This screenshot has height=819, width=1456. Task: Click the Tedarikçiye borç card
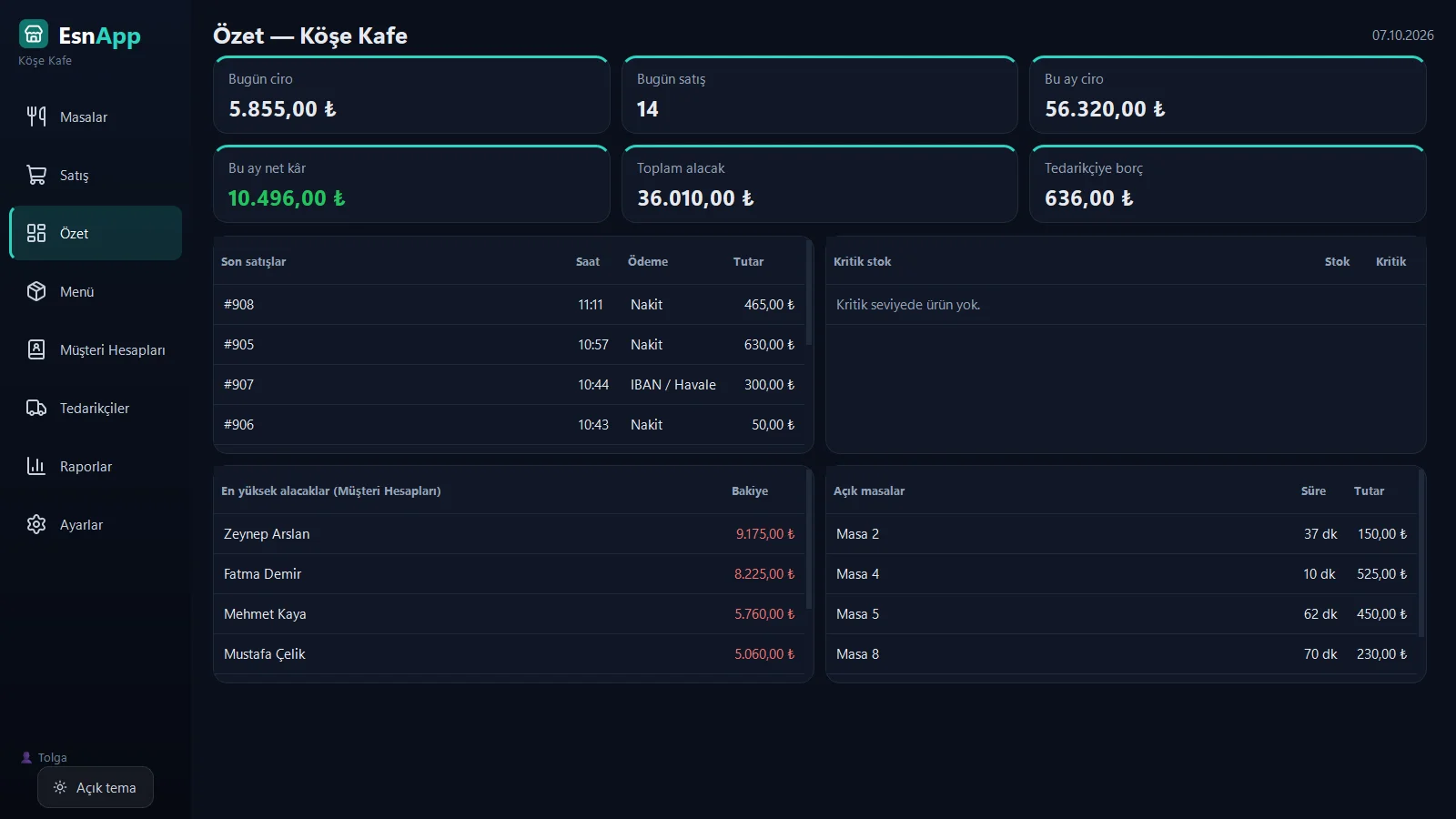click(x=1228, y=184)
